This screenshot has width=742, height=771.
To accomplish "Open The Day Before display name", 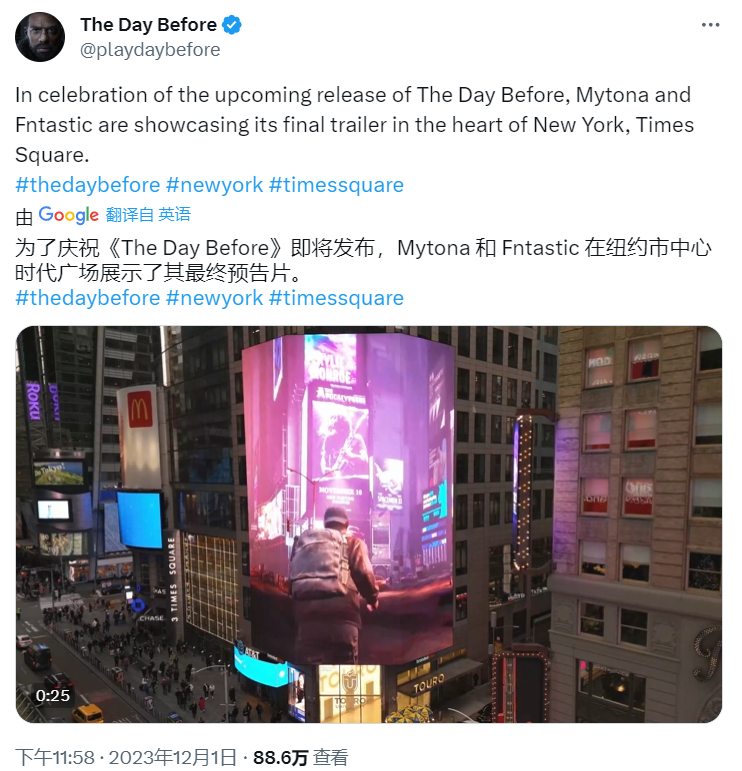I will pos(148,25).
